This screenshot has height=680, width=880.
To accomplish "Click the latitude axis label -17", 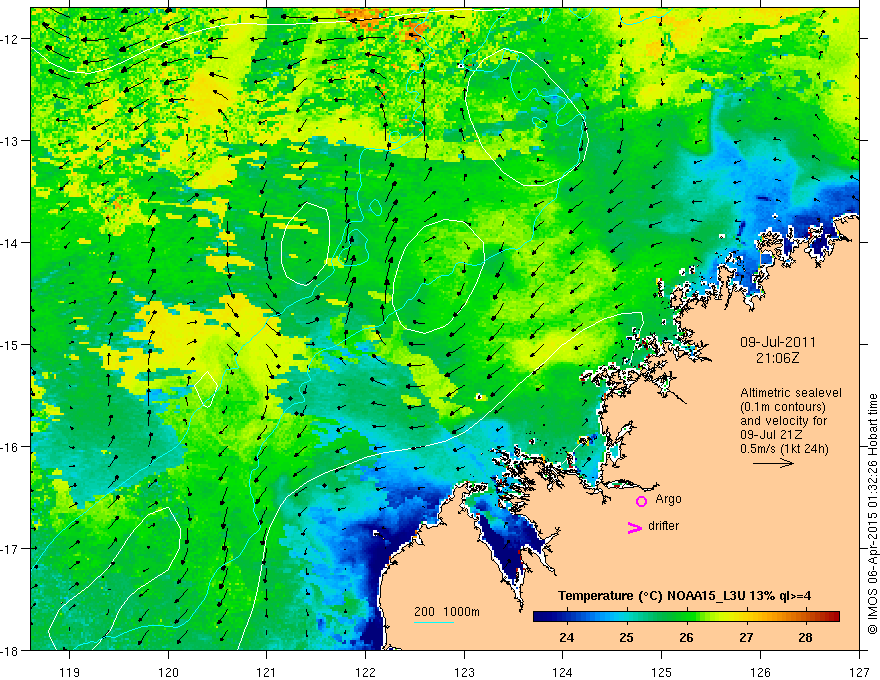I will coord(11,548).
